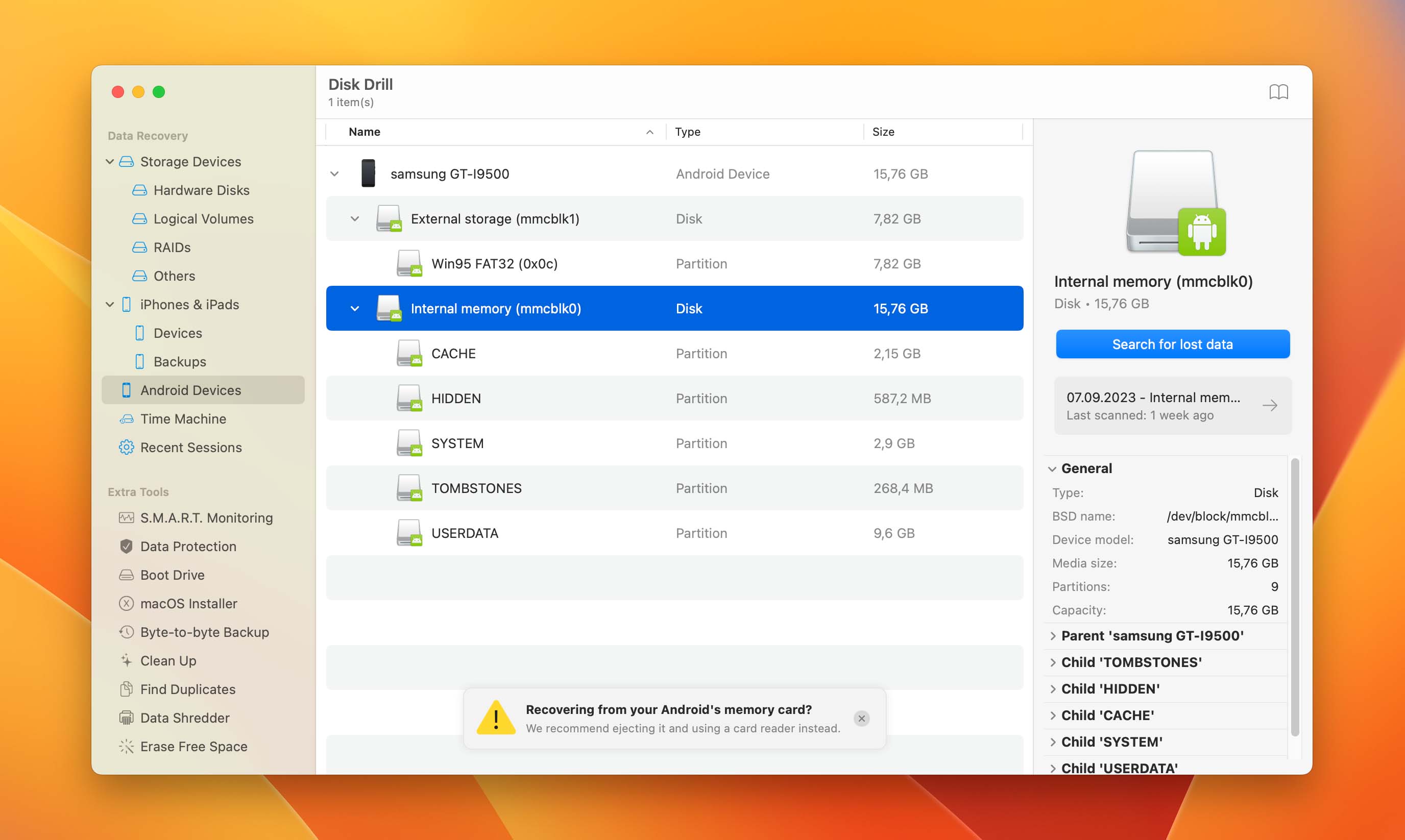The height and width of the screenshot is (840, 1405).
Task: Click the Name column sort arrow
Action: [x=649, y=132]
